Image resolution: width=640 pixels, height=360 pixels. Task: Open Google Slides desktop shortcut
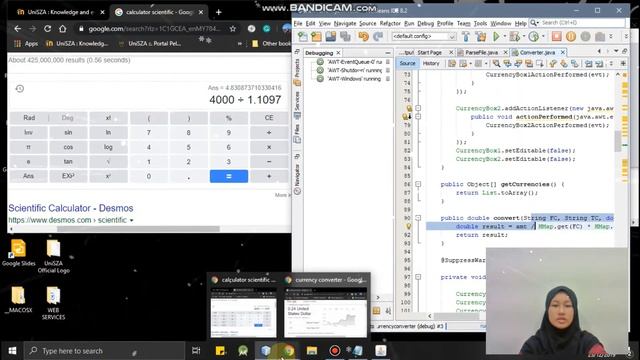click(x=18, y=253)
